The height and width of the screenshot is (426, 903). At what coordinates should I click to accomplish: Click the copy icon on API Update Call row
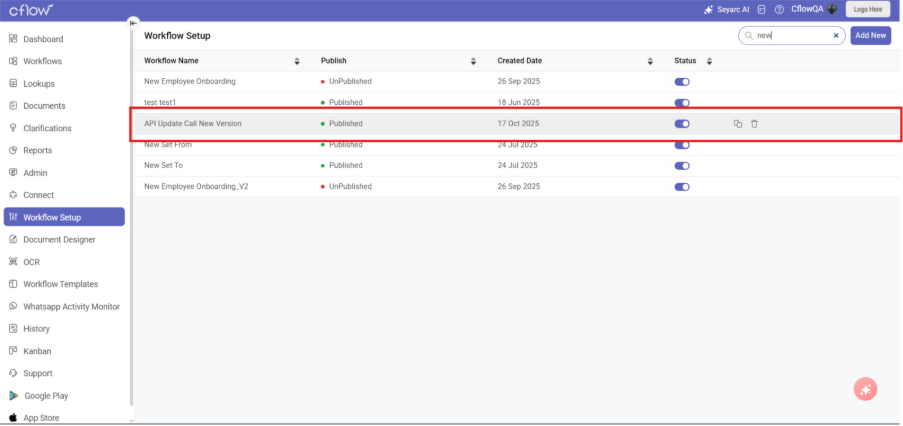click(737, 124)
